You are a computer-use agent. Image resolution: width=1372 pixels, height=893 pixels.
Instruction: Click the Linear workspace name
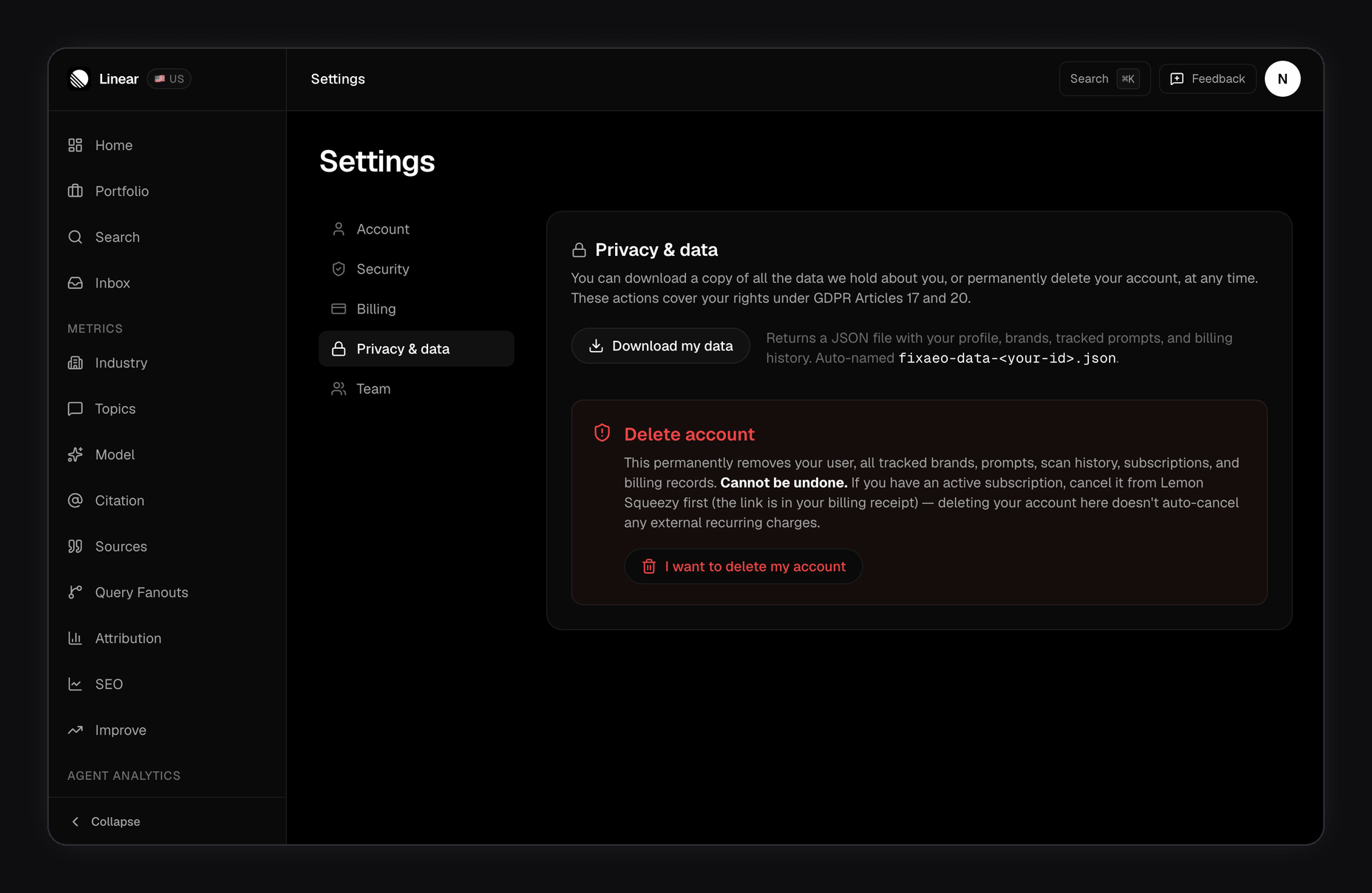click(119, 79)
